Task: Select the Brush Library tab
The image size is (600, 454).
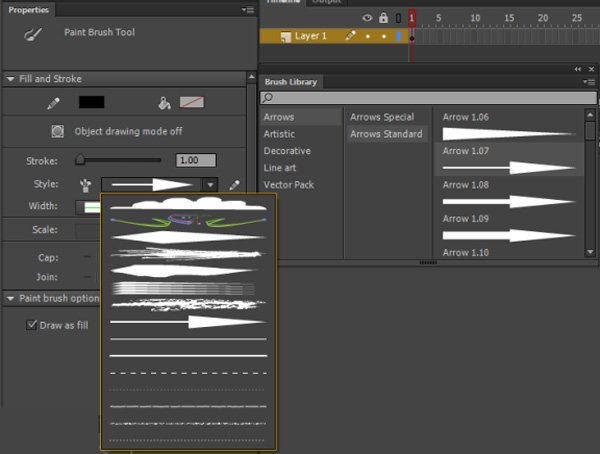Action: (291, 82)
